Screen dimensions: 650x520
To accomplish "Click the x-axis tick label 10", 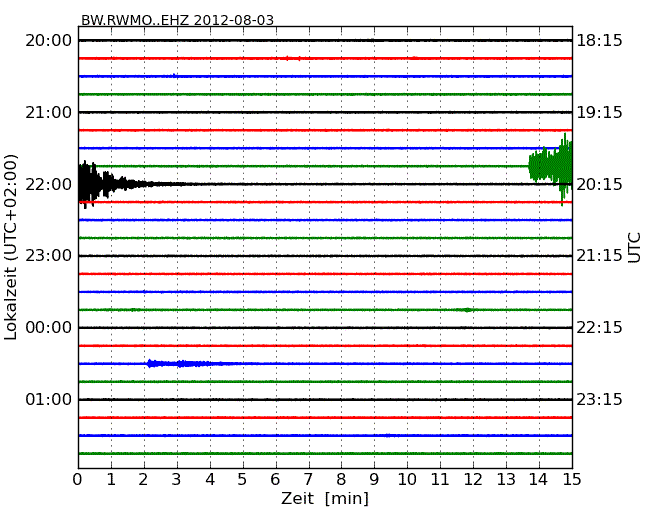I will click(x=407, y=479).
